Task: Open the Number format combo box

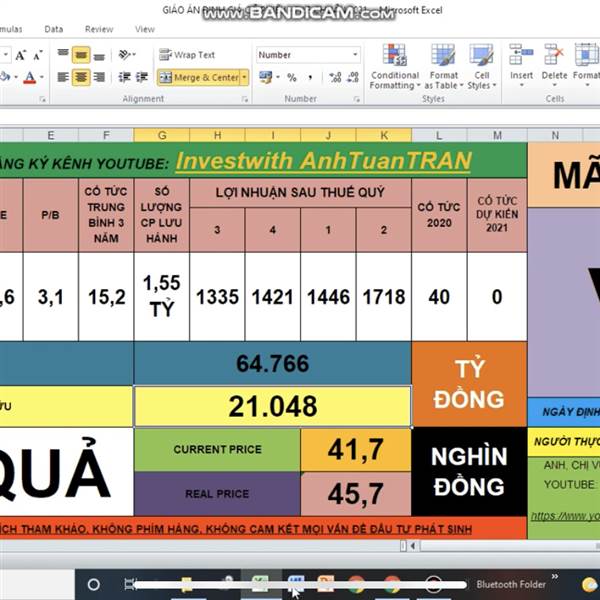Action: coord(308,55)
